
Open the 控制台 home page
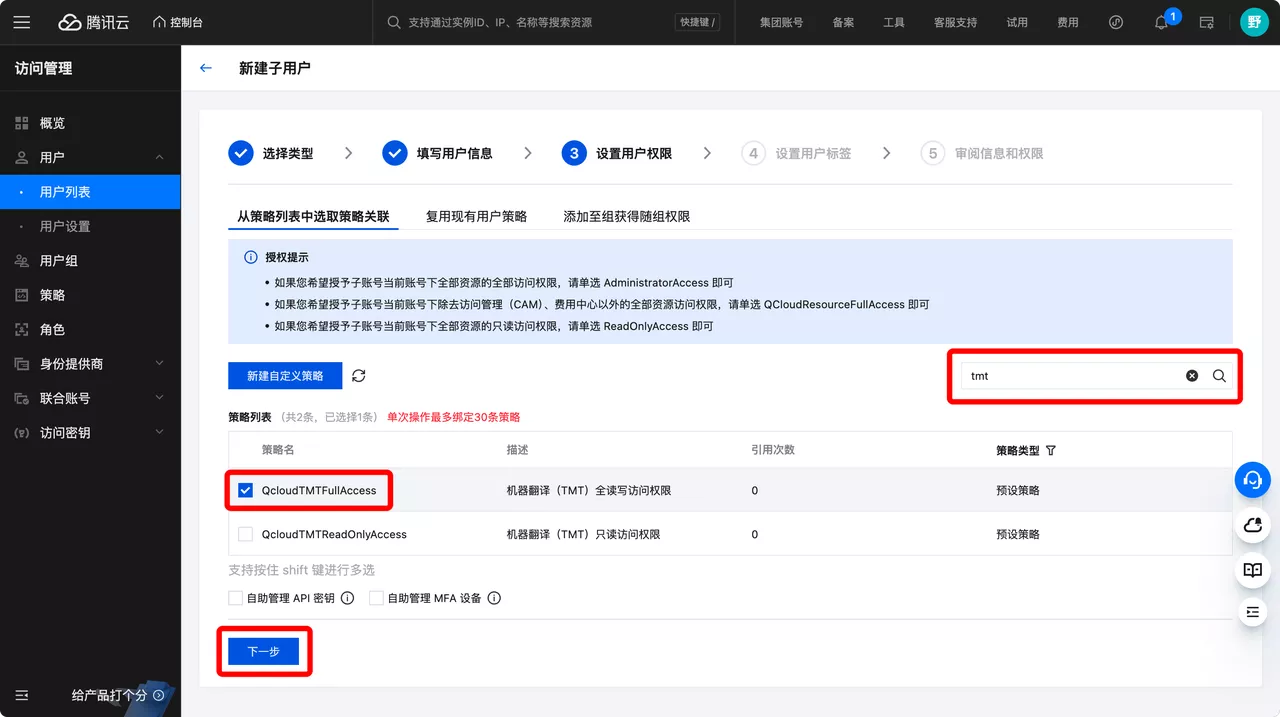click(x=176, y=21)
